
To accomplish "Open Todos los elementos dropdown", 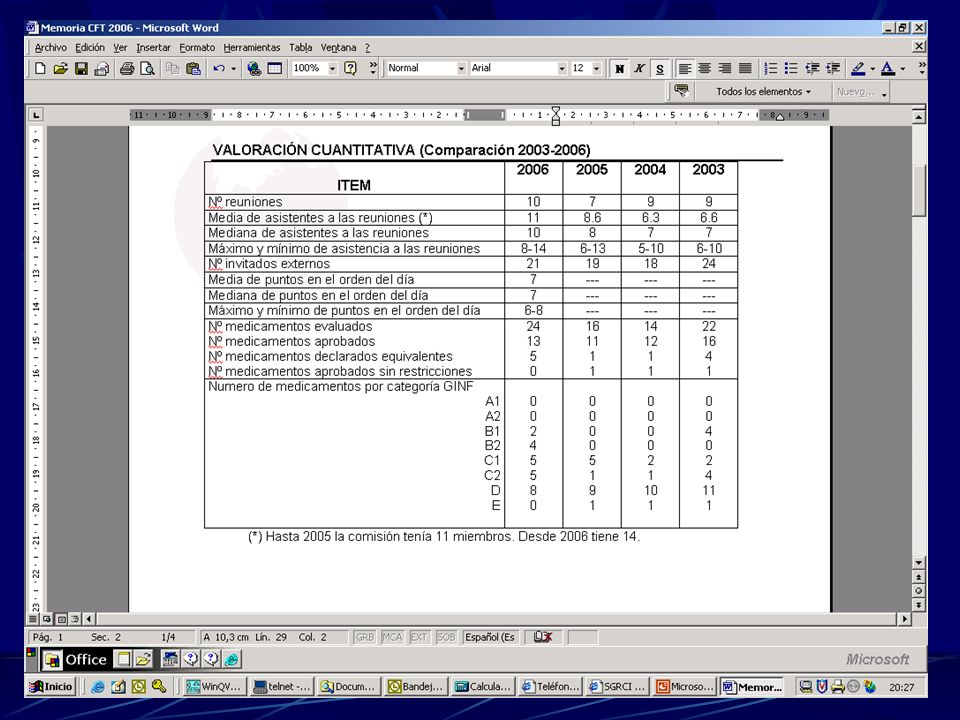I will 763,91.
